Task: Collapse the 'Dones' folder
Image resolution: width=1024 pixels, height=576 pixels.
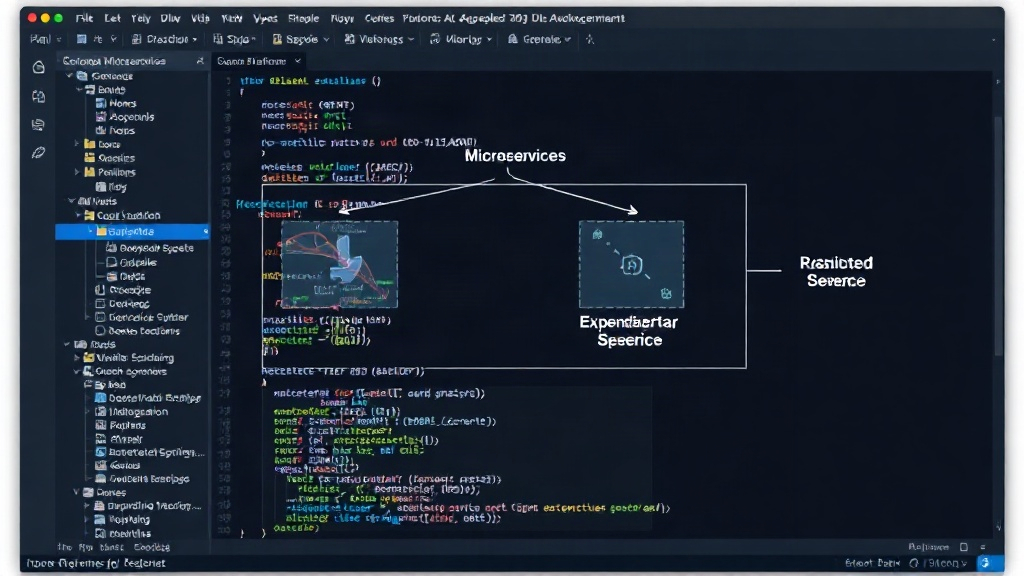Action: point(76,492)
